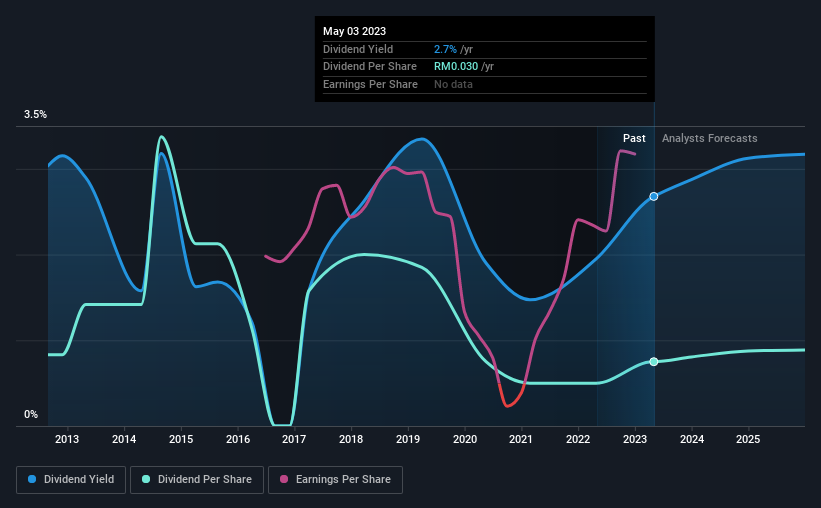Click the blue Dividend Yield legend dot
821x508 pixels.
point(32,479)
